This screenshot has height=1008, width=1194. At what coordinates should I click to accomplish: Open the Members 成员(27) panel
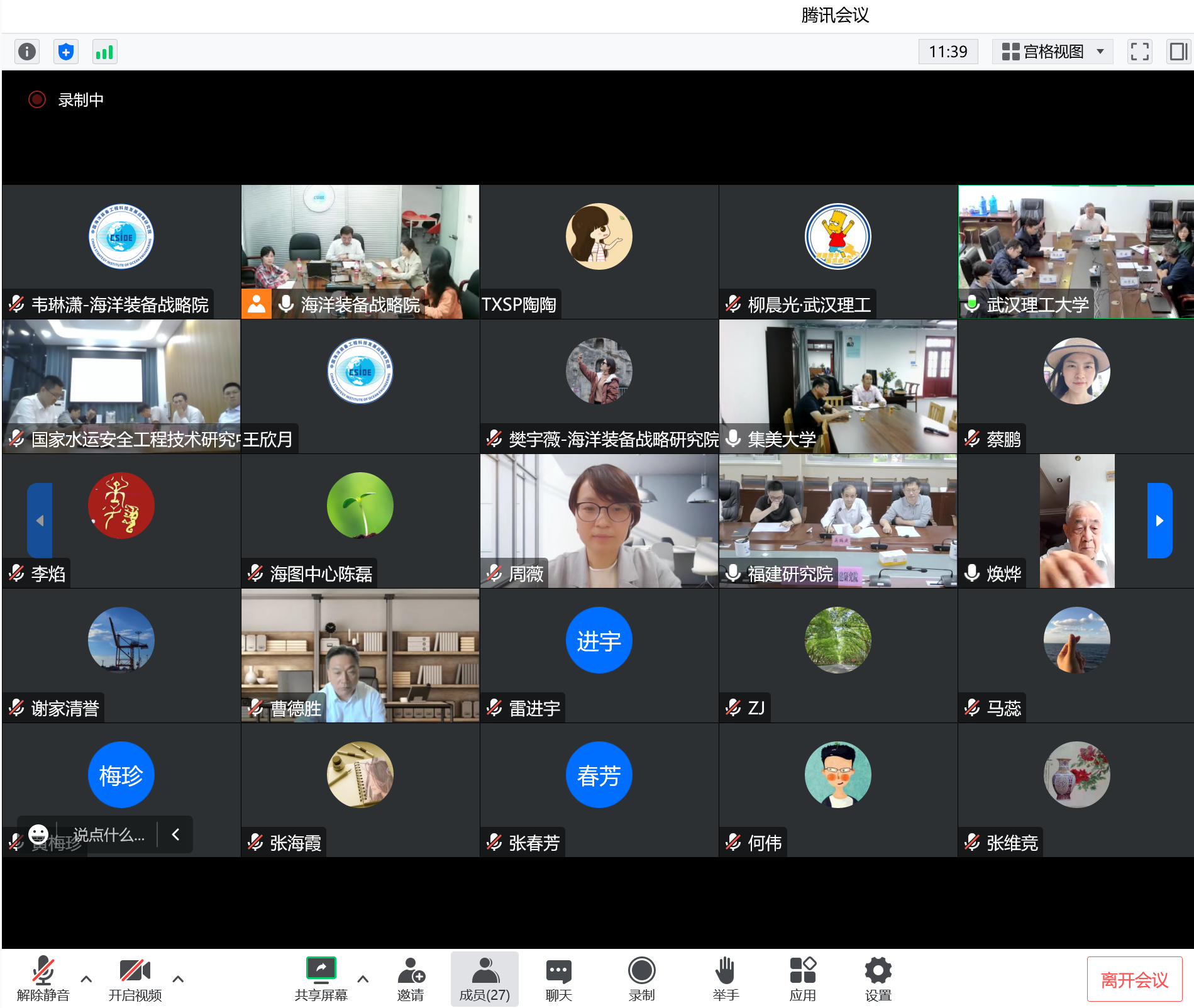tap(484, 978)
